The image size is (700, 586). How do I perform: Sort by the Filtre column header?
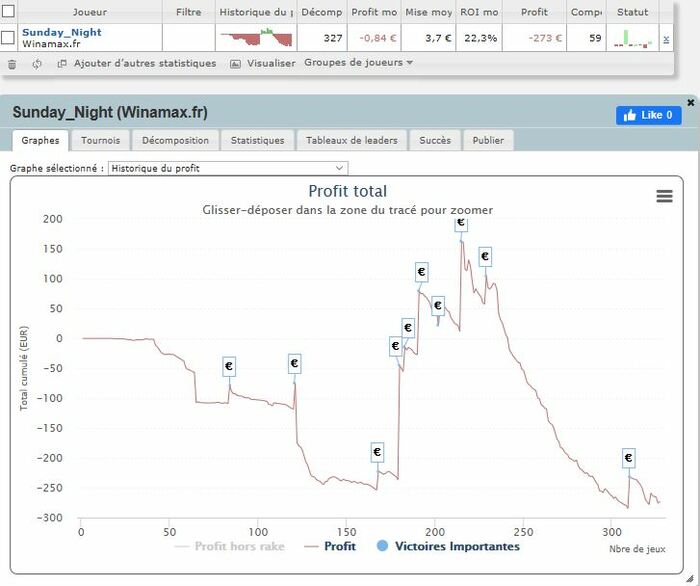(x=188, y=12)
